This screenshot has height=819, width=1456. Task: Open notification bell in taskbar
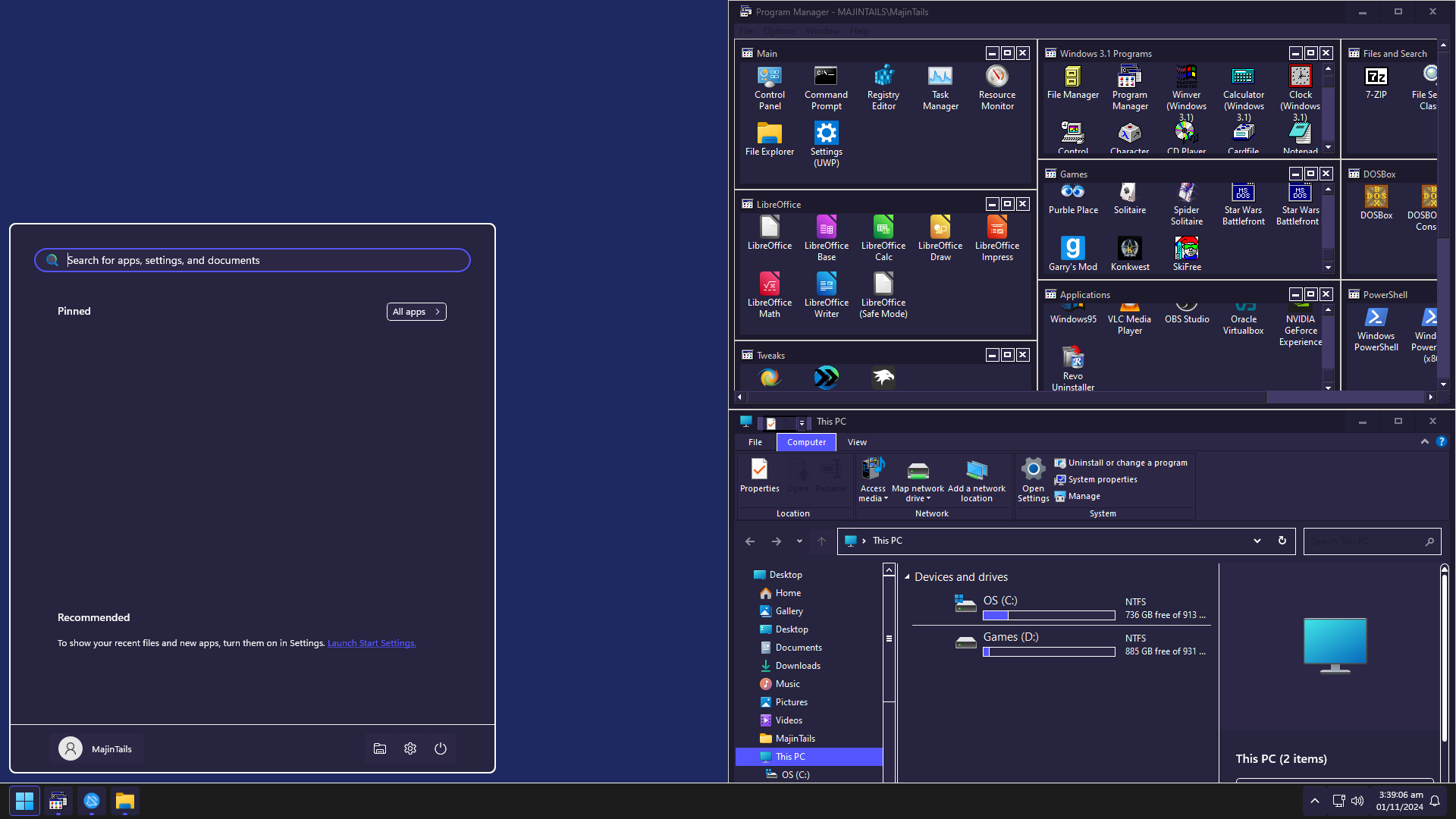point(1435,801)
